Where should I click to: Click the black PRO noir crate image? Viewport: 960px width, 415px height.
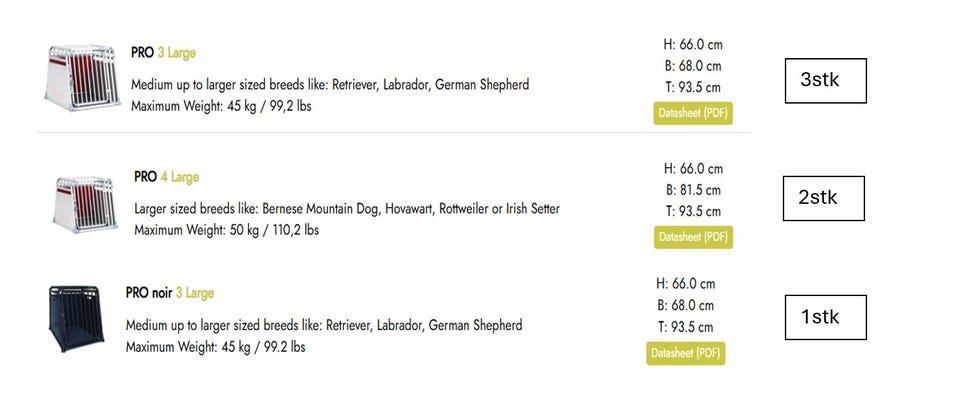click(x=77, y=318)
